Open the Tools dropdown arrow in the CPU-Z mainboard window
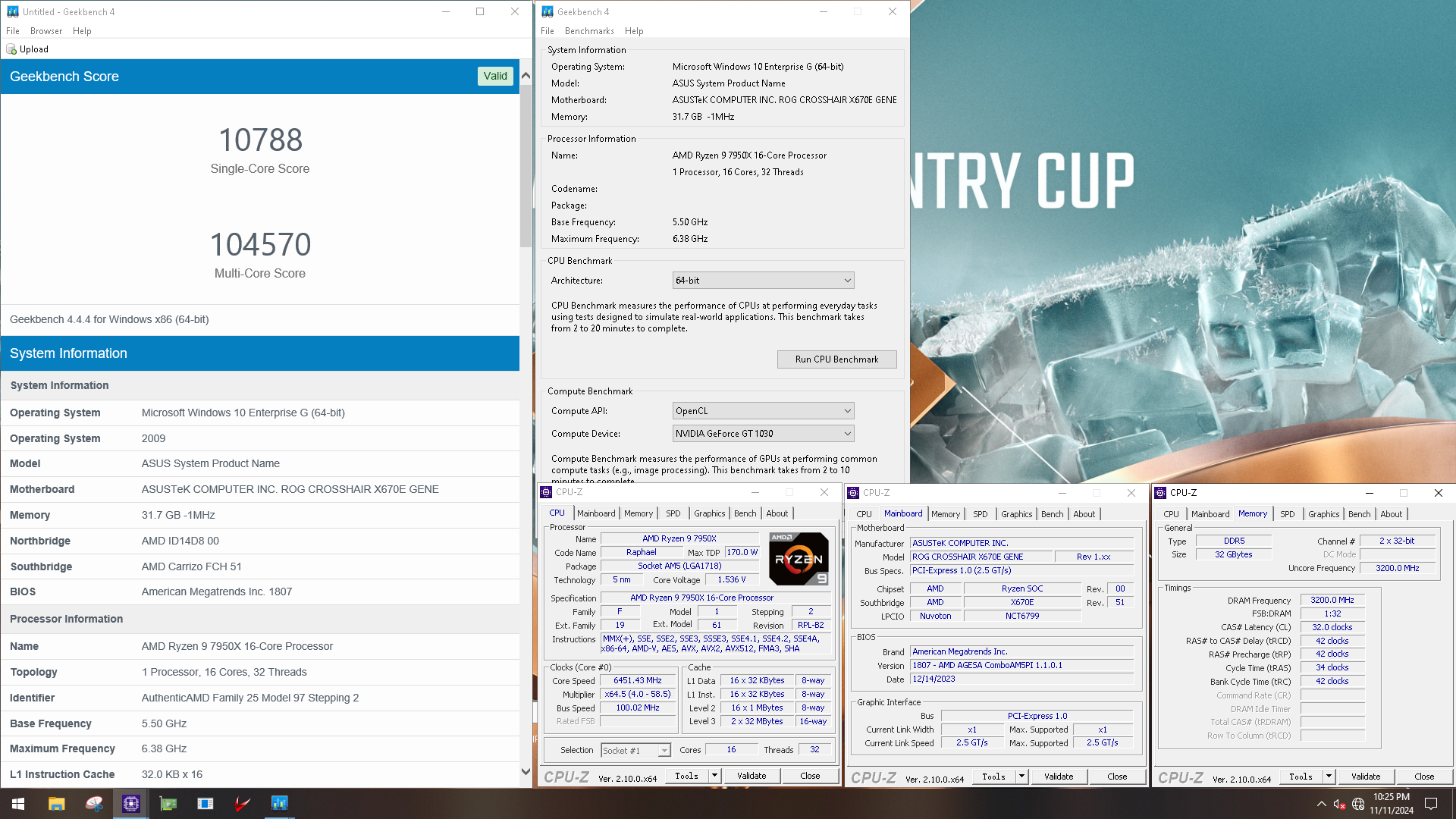Image resolution: width=1456 pixels, height=819 pixels. (x=1021, y=777)
